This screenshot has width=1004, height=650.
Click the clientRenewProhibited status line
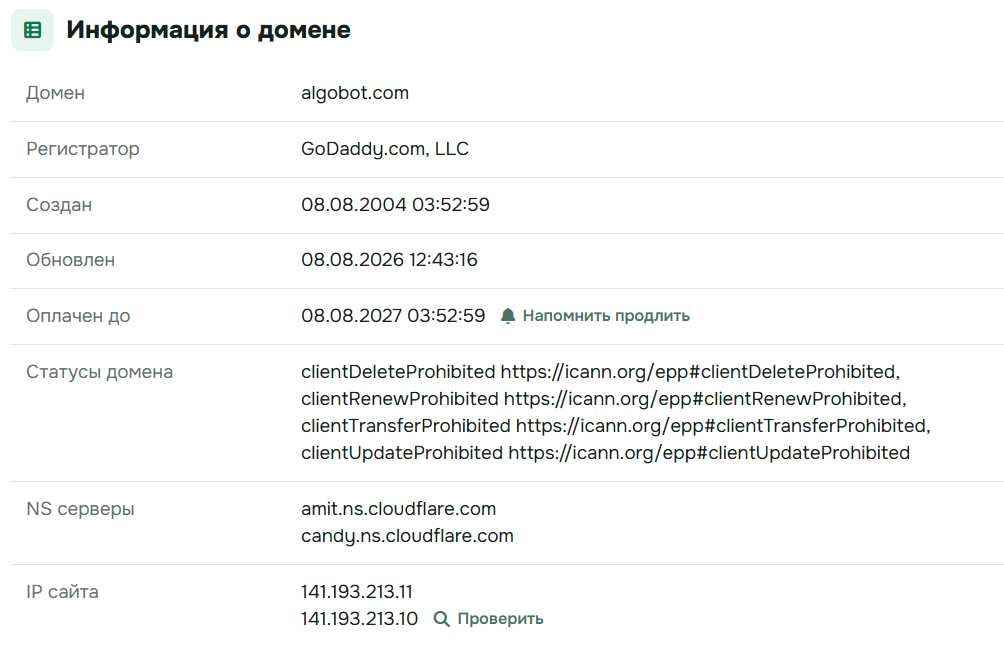[x=604, y=398]
